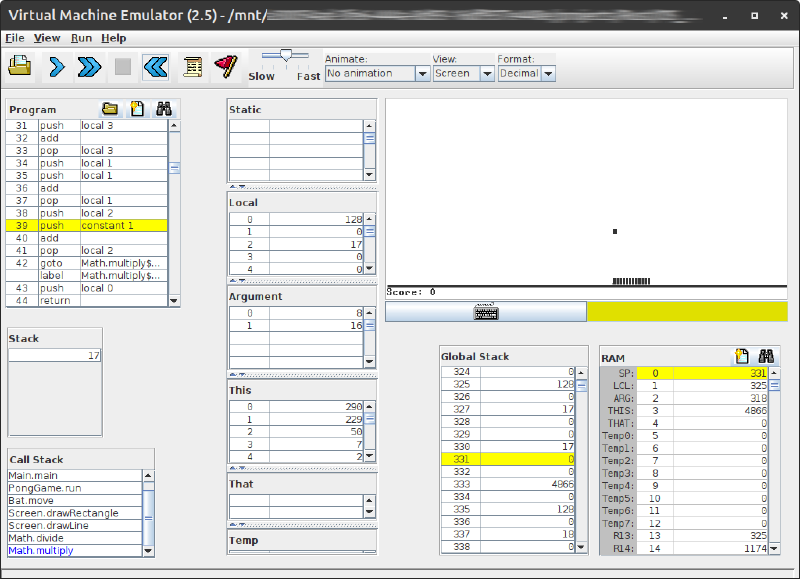Click the Run program icon

pos(88,66)
